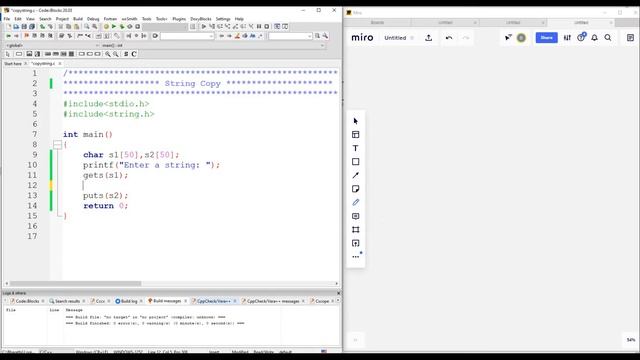Open the Miro upload tool
This screenshot has width=640, height=360.
pyautogui.click(x=356, y=243)
